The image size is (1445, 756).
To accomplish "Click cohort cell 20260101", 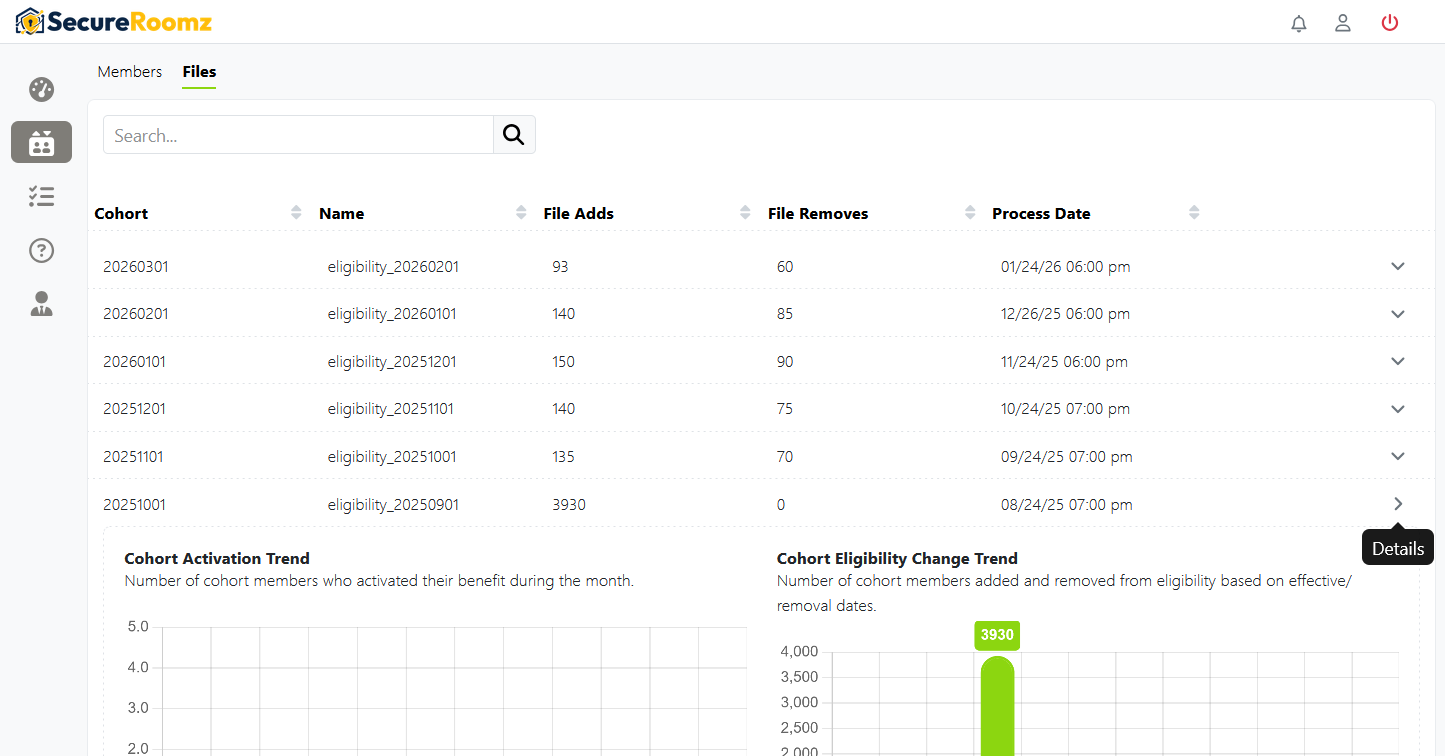I will (134, 362).
